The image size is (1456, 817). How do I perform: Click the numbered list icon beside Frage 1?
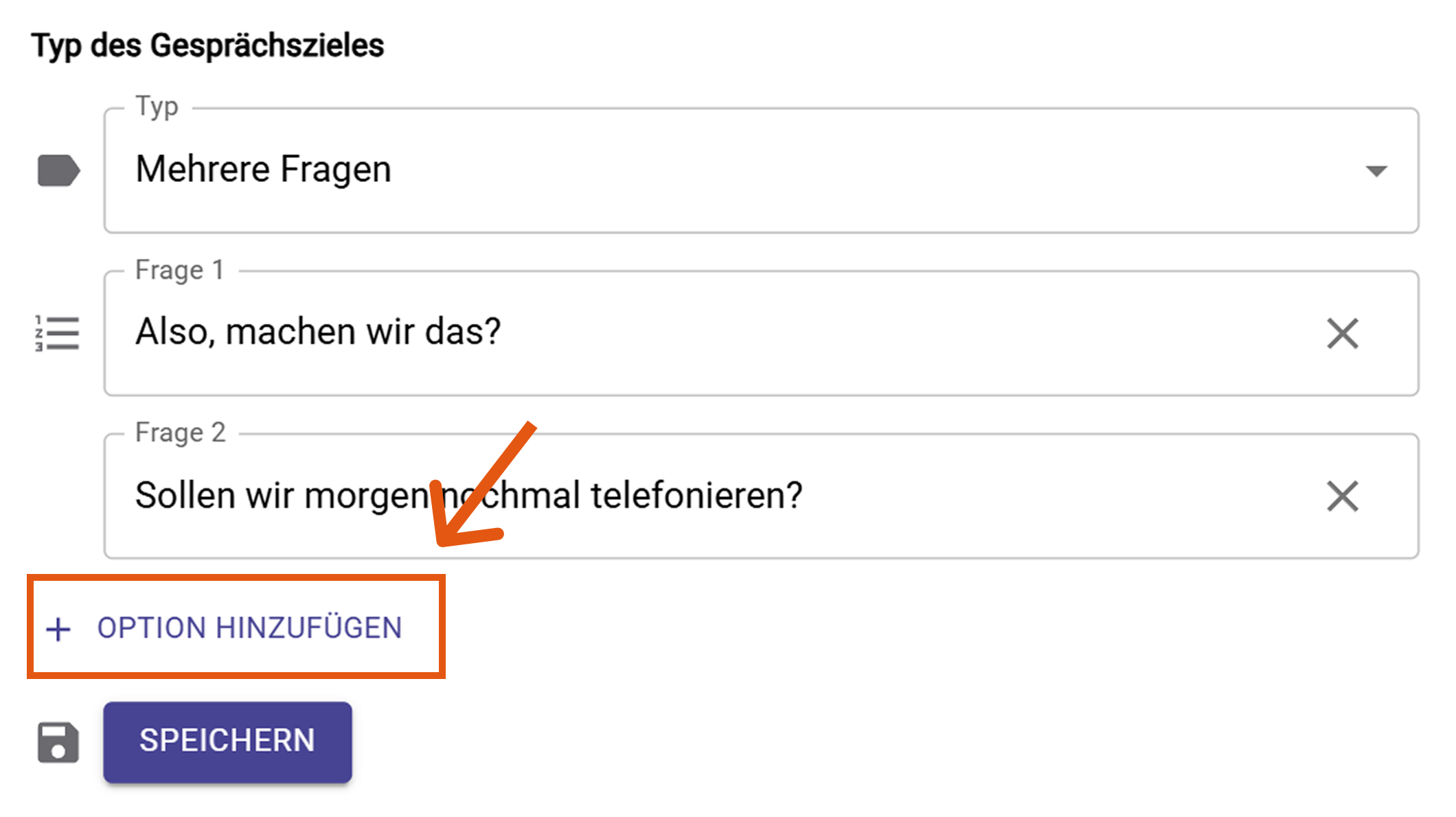click(x=58, y=334)
